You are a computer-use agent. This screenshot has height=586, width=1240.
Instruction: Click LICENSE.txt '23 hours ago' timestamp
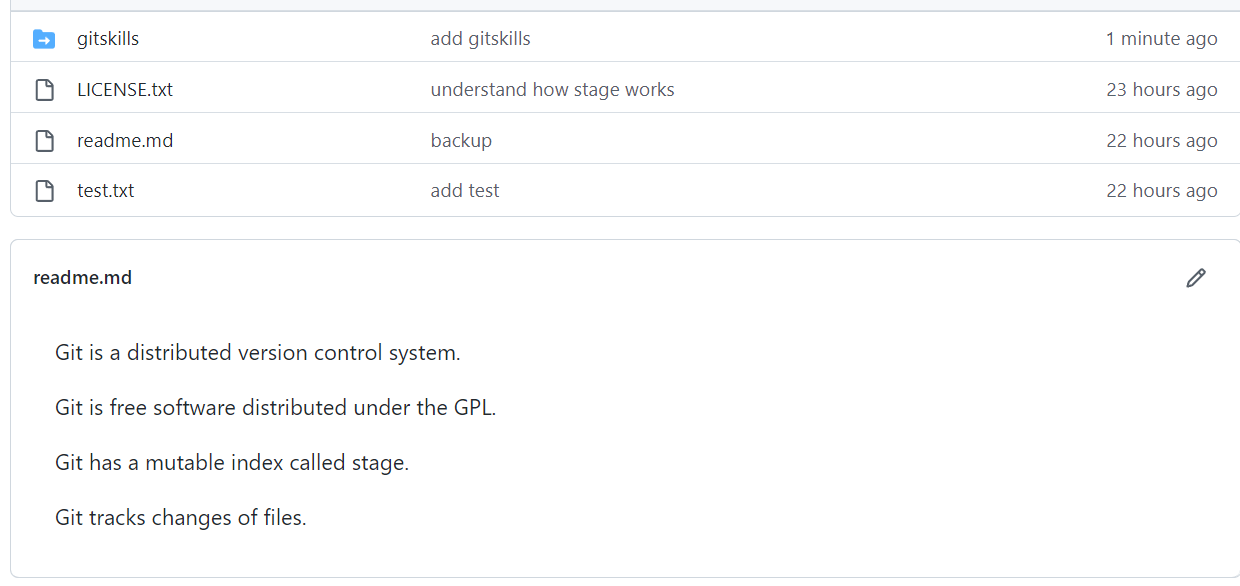pos(1162,90)
